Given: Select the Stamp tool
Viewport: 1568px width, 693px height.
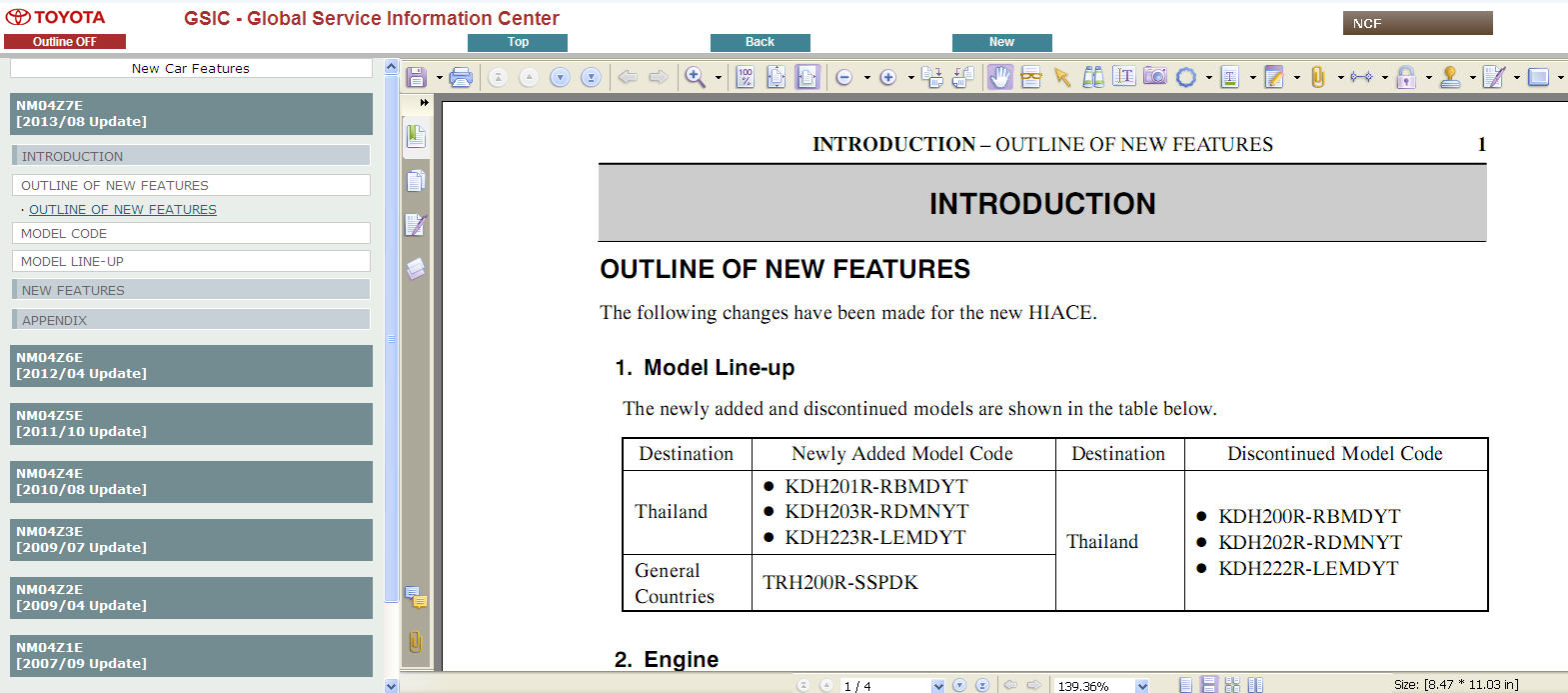Looking at the screenshot, I should coord(1450,77).
